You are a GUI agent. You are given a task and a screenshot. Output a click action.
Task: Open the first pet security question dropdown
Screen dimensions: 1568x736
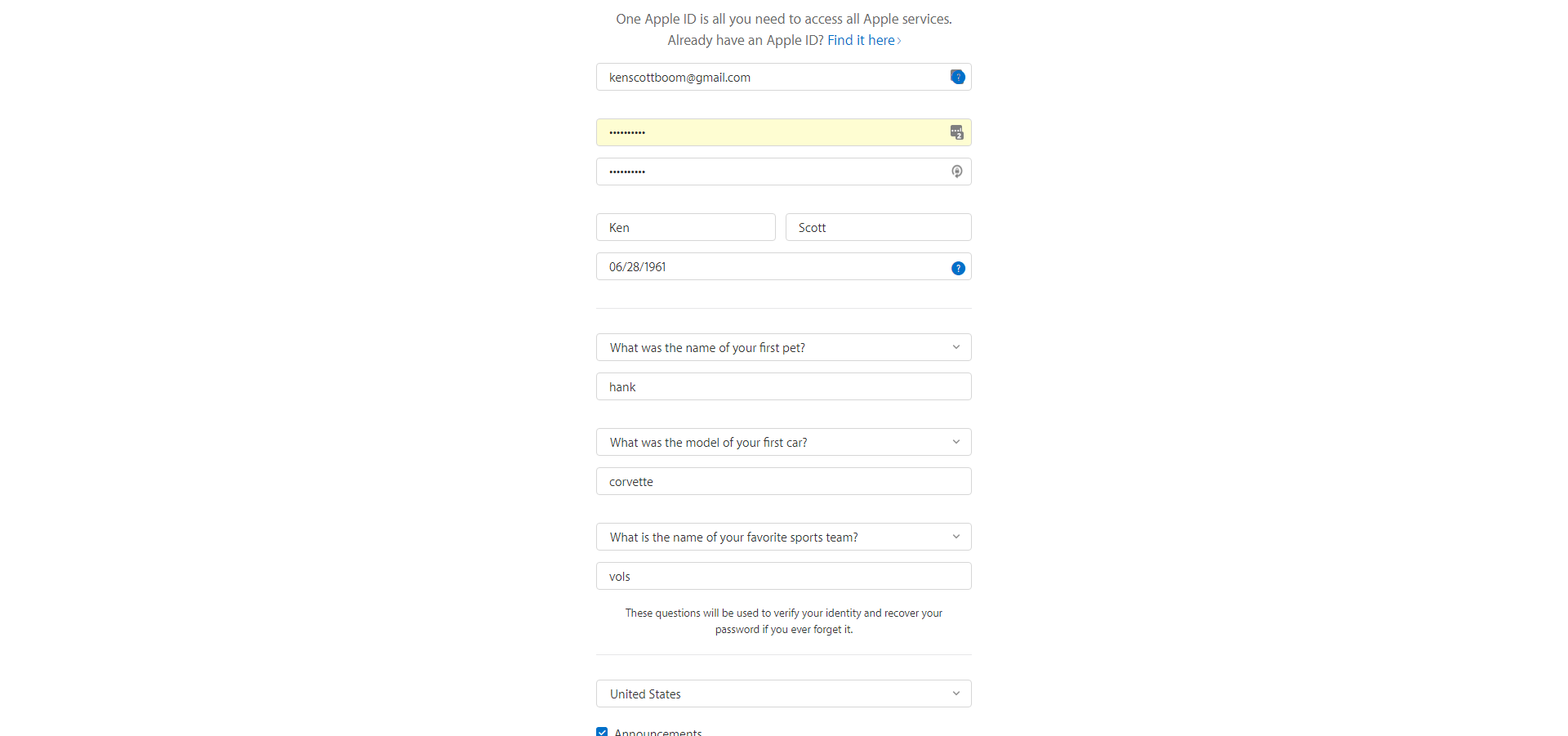784,347
